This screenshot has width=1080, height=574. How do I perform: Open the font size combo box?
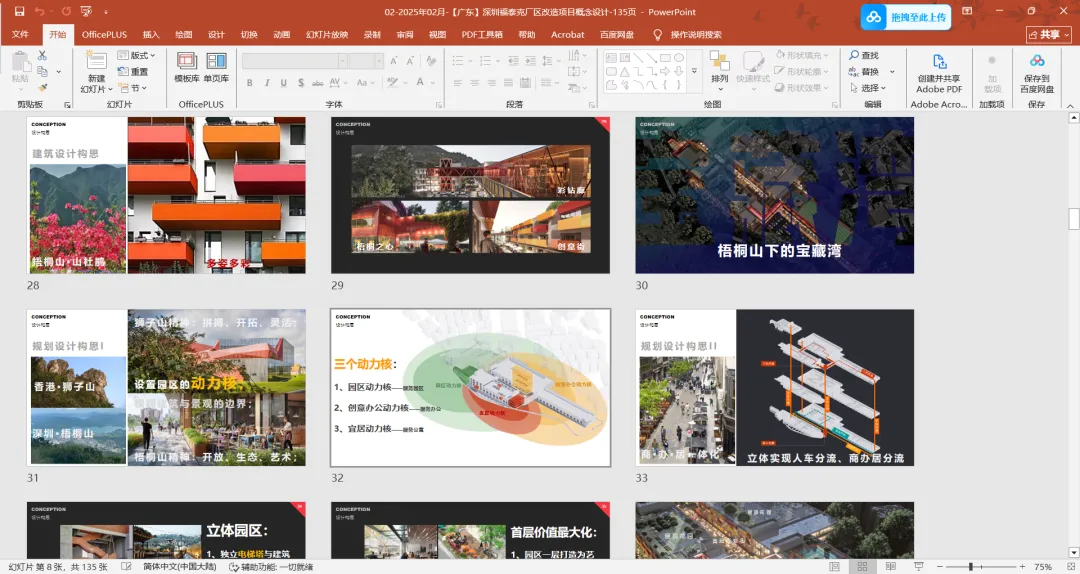(366, 61)
